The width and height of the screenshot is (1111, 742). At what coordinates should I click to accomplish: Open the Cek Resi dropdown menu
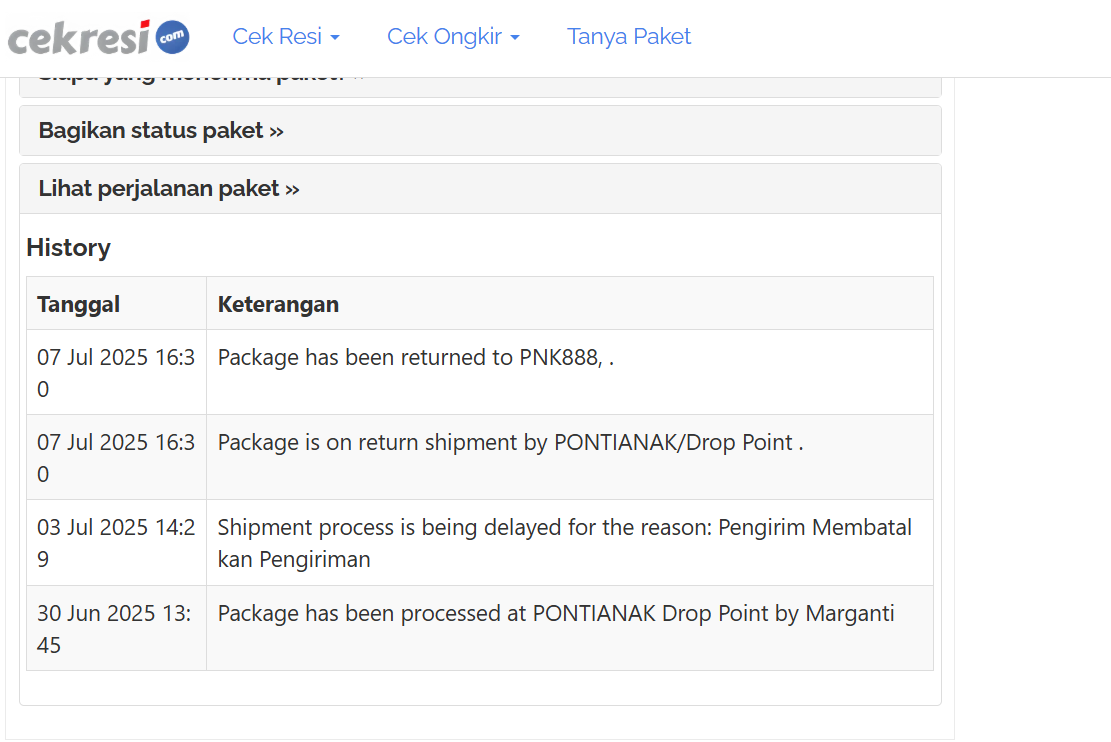coord(286,37)
